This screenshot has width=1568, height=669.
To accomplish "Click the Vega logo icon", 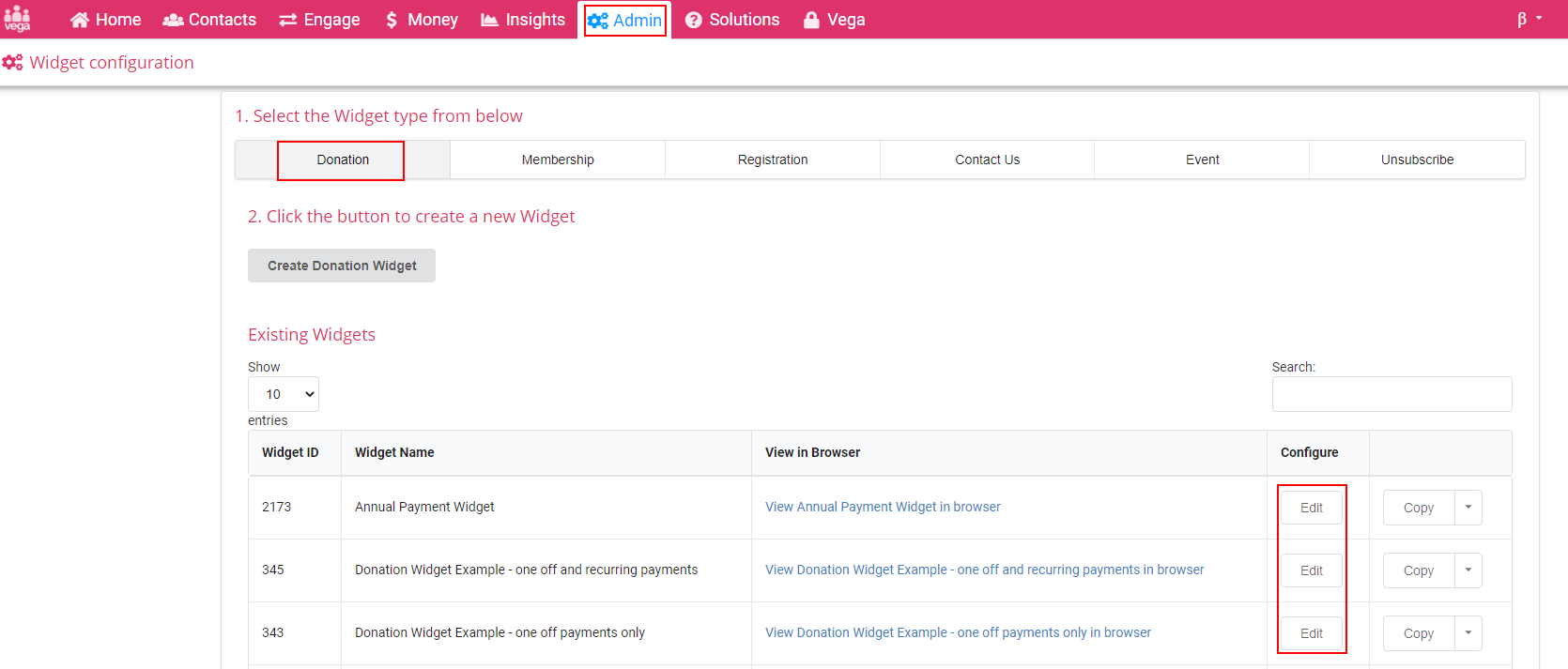I will 17,19.
